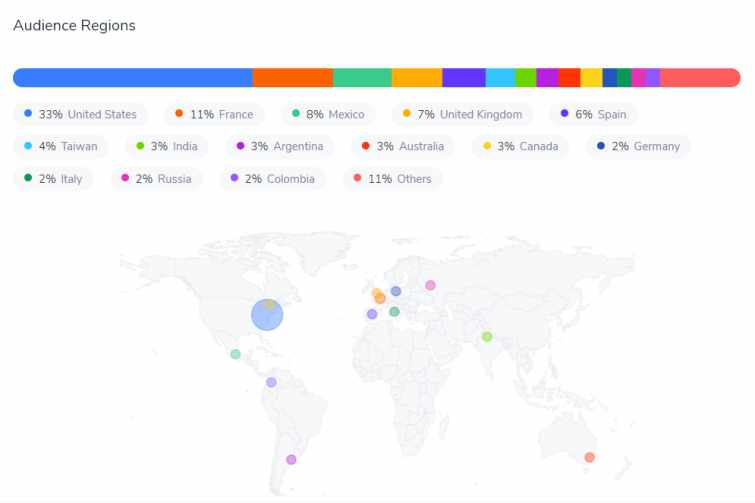755x503 pixels.
Task: Pick the 2% Germany legend chip
Action: point(638,146)
